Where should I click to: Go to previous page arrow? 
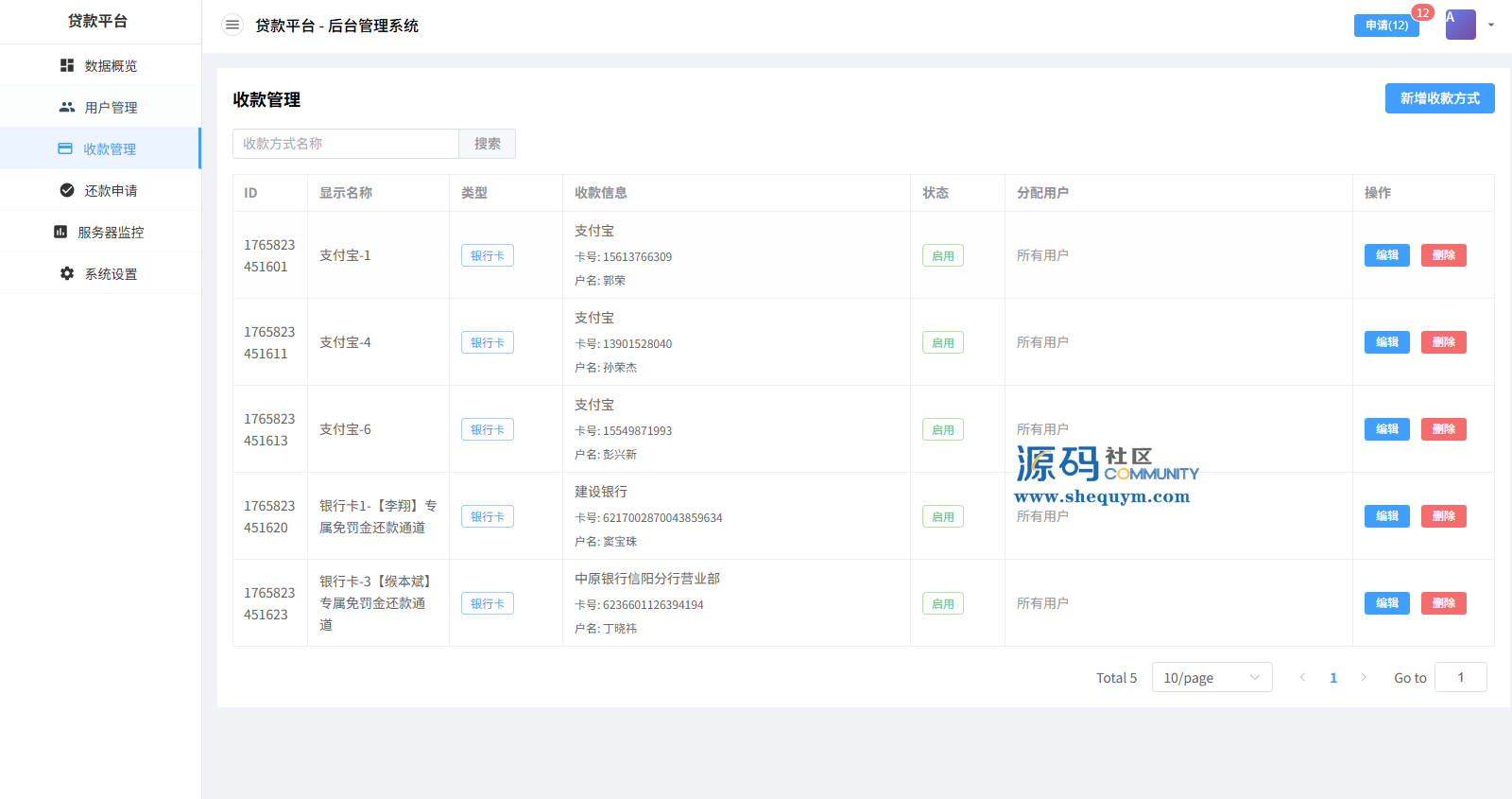[x=1303, y=677]
